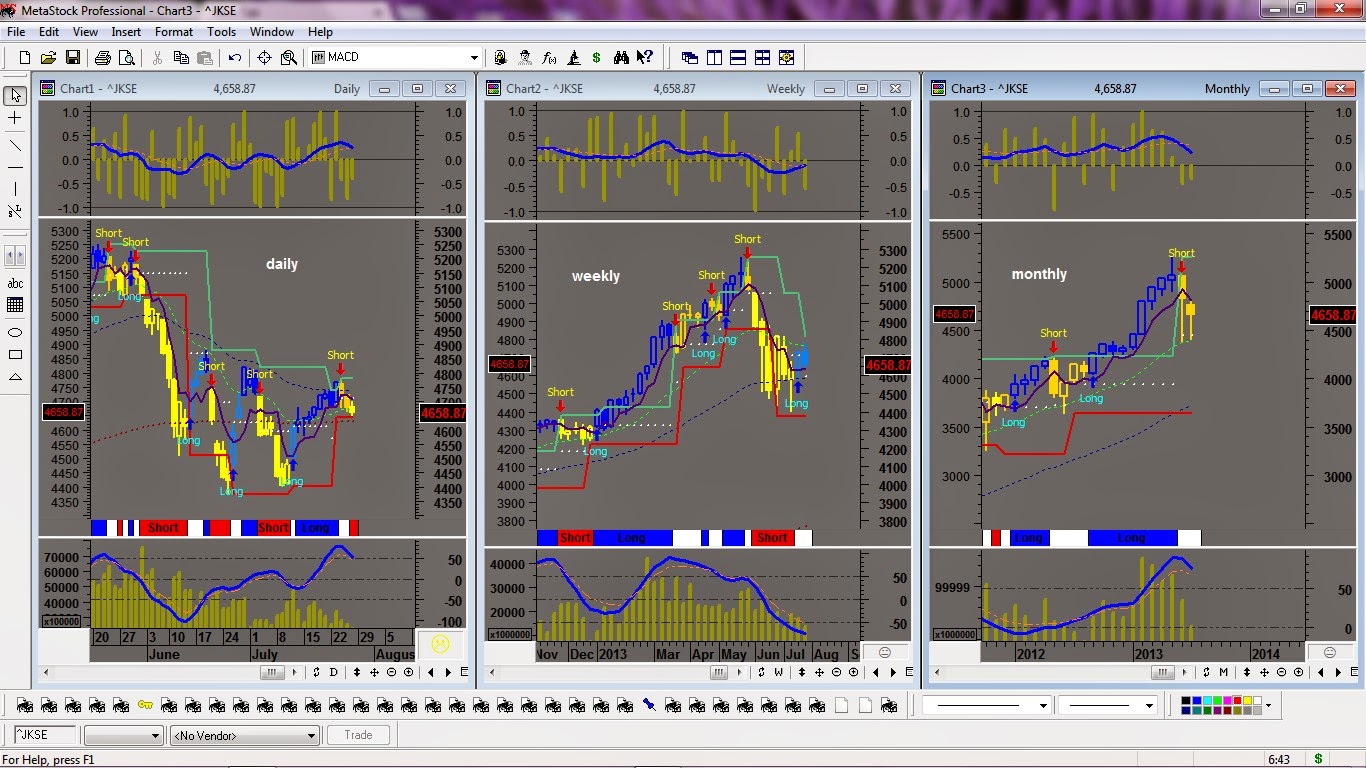The image size is (1366, 768).
Task: Select the rectangle drawing tool
Action: 15,354
